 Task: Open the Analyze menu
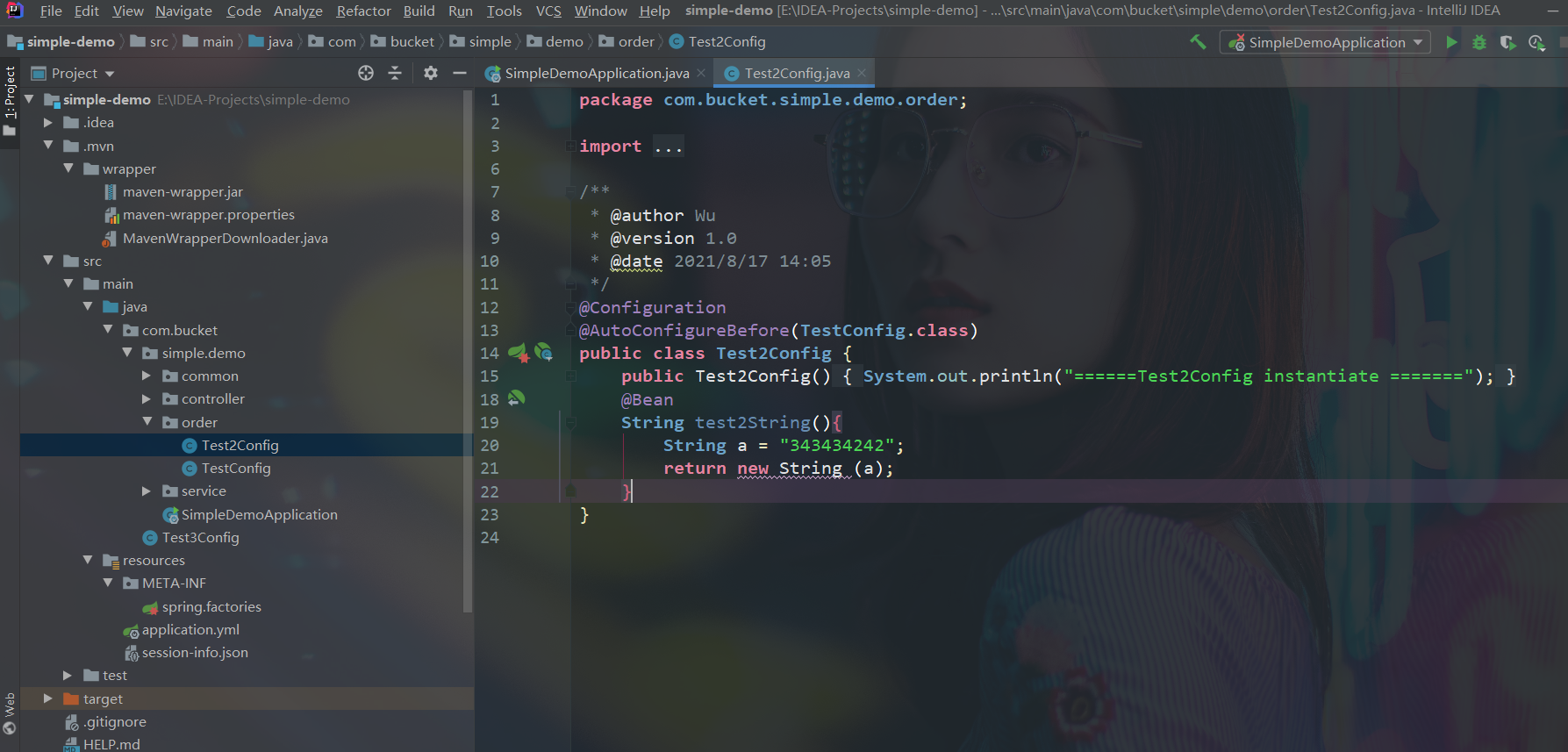point(297,11)
